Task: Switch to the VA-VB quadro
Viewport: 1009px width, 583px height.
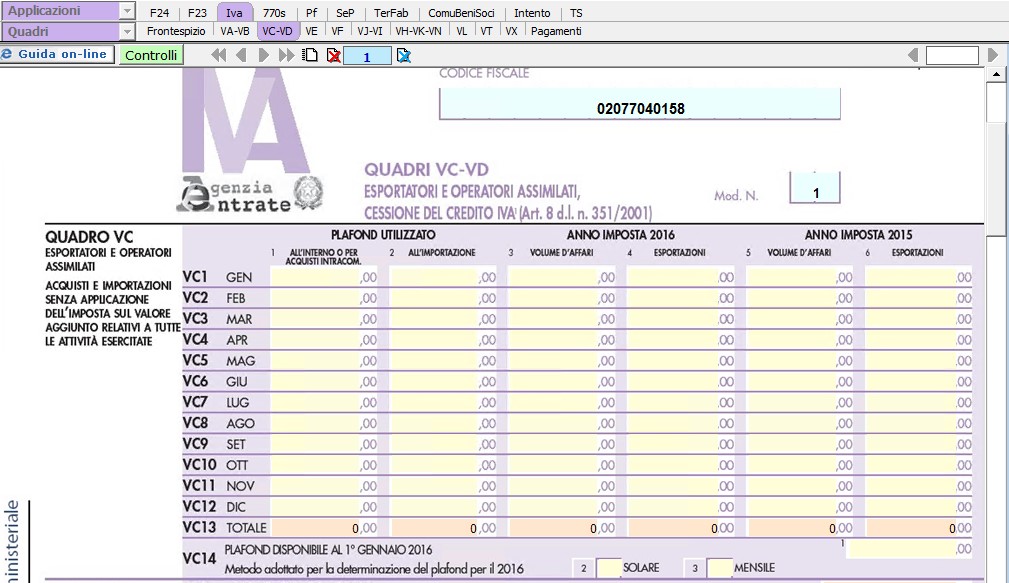Action: coord(234,31)
